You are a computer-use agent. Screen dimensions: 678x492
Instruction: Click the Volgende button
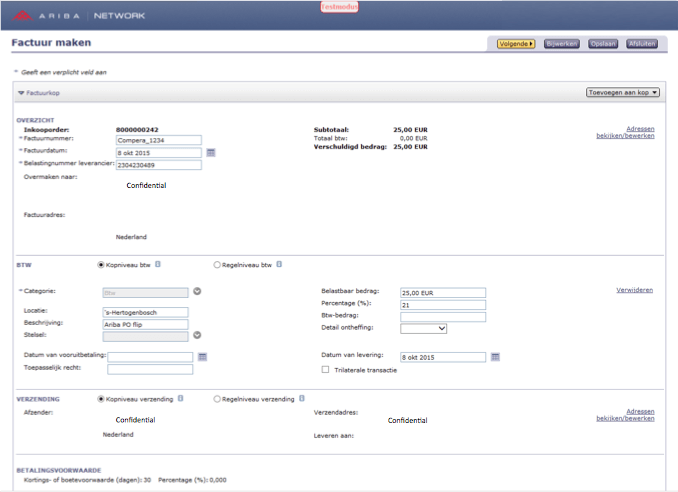coord(516,44)
